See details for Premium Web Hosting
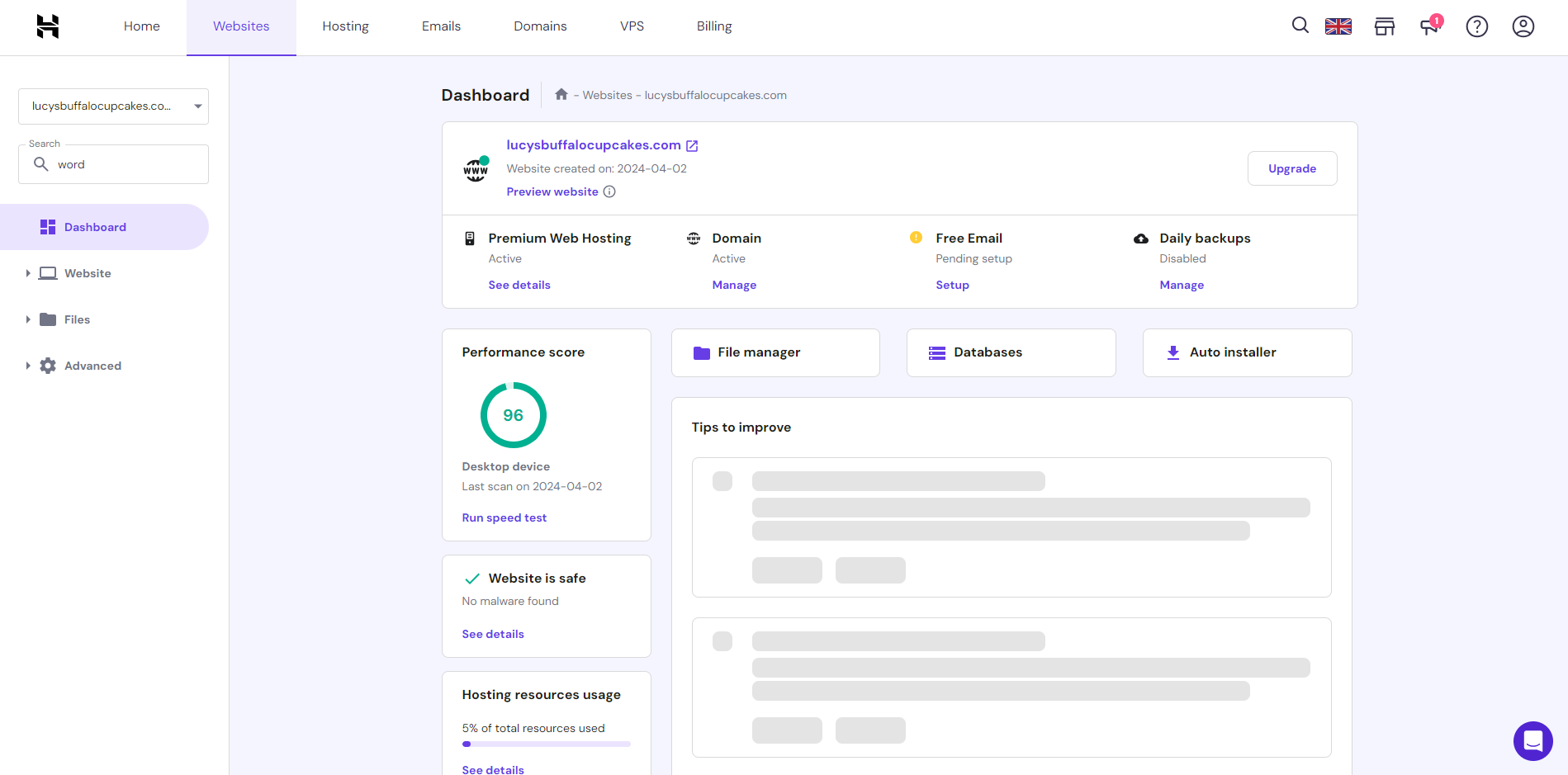The height and width of the screenshot is (775, 1568). tap(519, 285)
